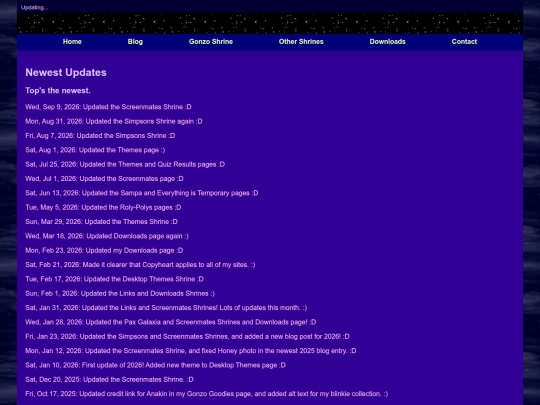This screenshot has width=540, height=405.
Task: Click the 'Newest Updates' heading
Action: pos(66,72)
